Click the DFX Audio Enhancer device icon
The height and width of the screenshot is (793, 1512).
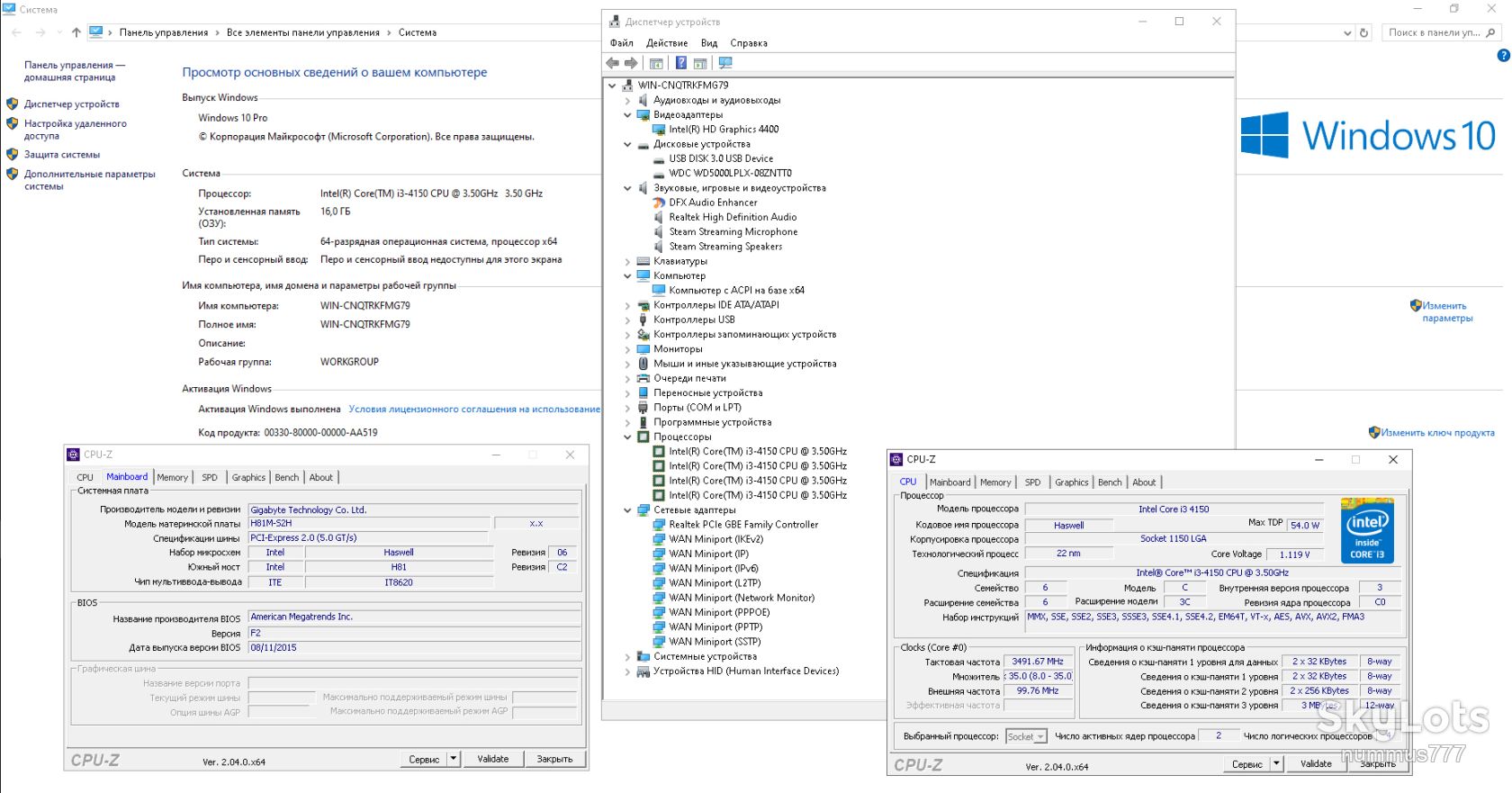659,203
